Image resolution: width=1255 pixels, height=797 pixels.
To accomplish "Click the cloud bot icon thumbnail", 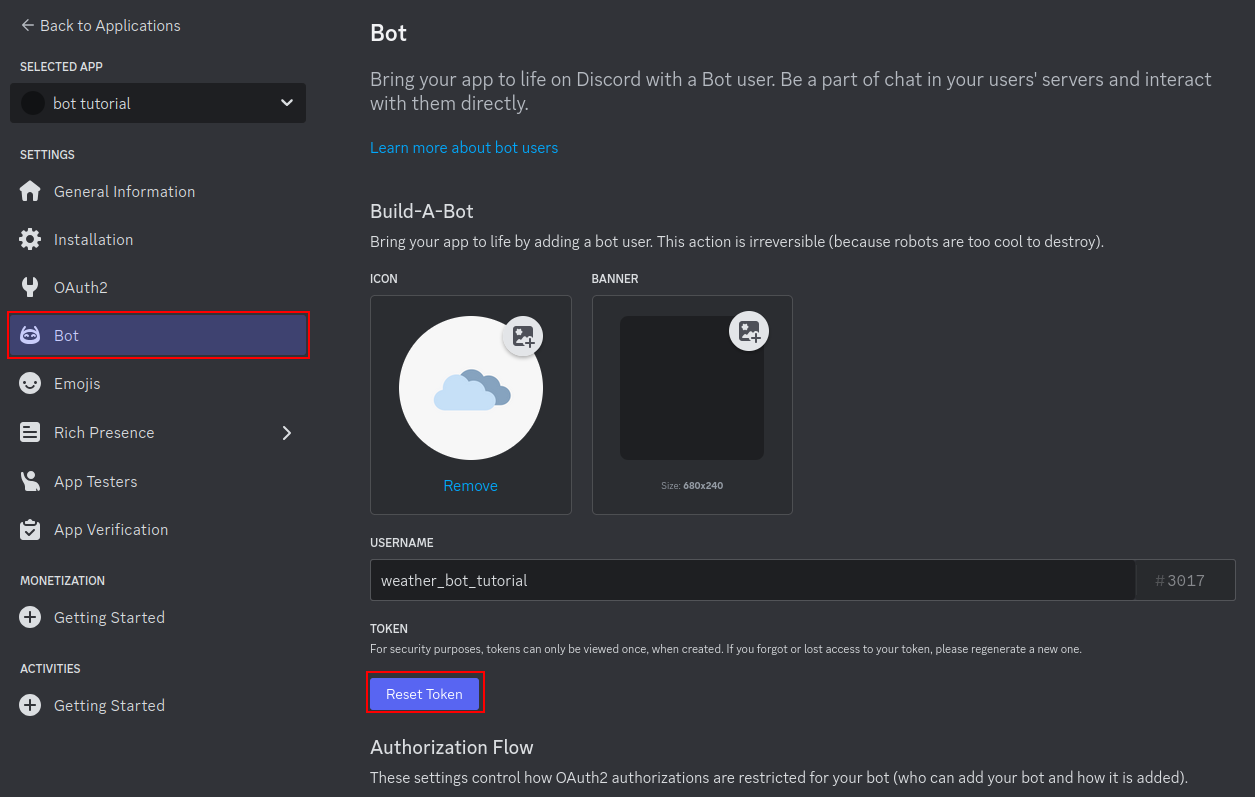I will point(471,388).
